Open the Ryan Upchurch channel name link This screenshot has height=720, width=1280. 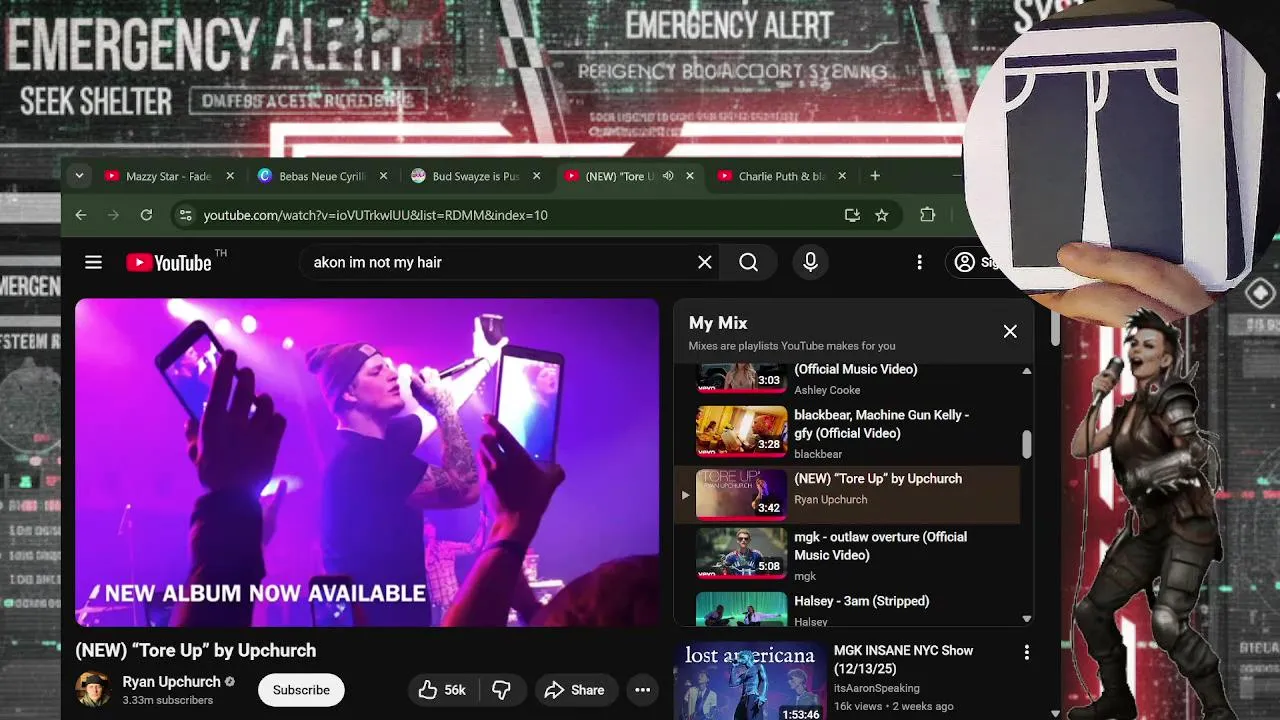(x=171, y=681)
